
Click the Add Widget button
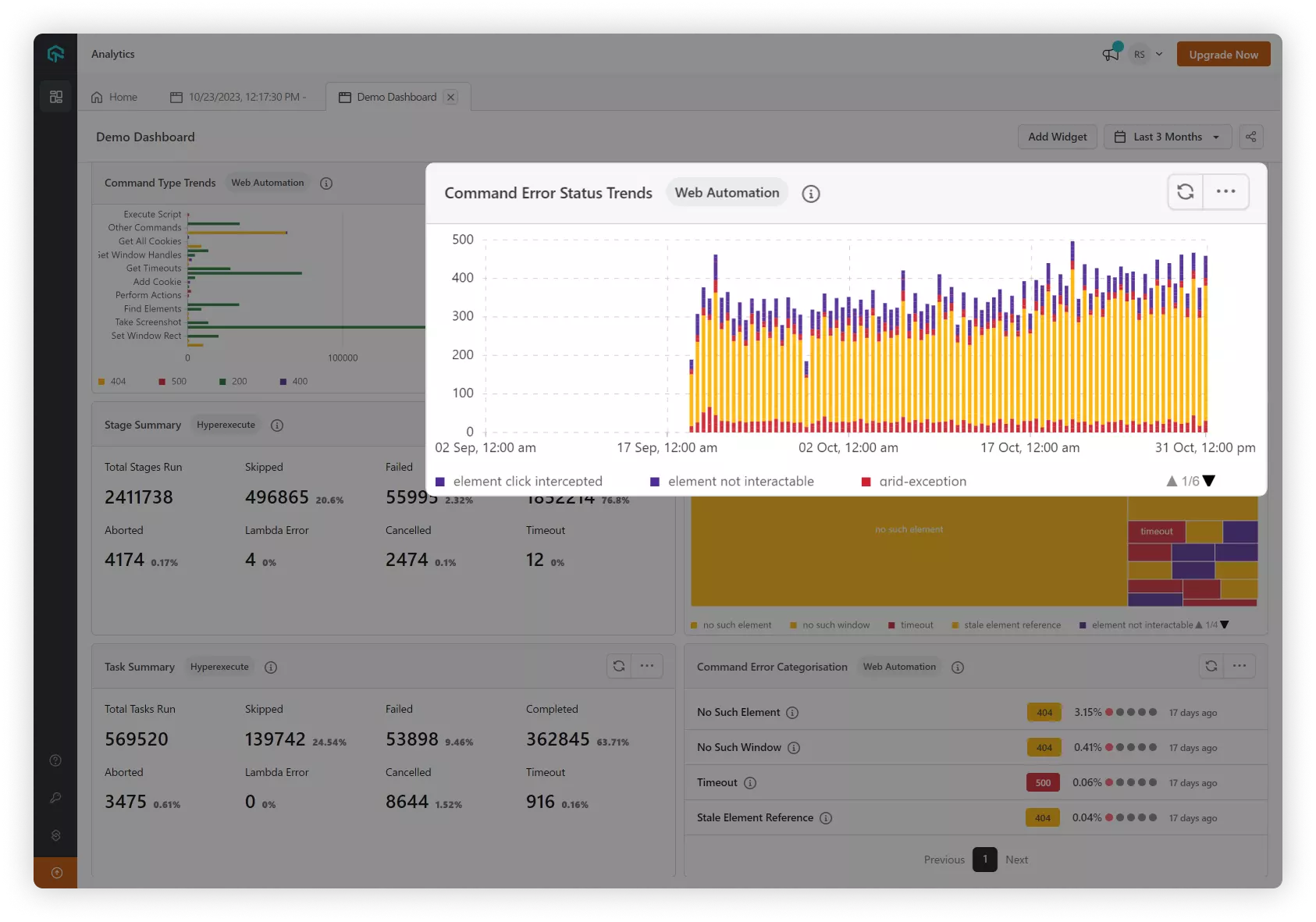tap(1057, 137)
